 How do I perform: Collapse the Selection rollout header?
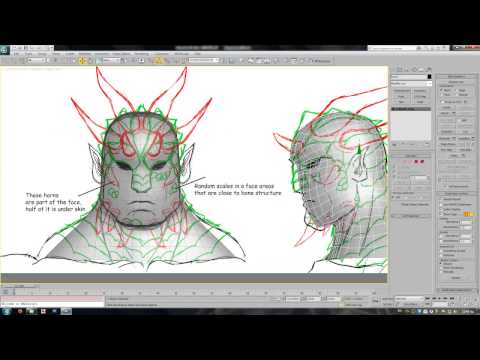(411, 156)
